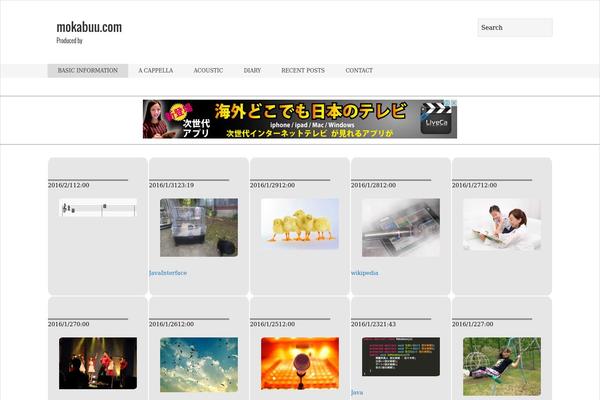600x400 pixels.
Task: Open the orange spotlight microphone photo
Action: [300, 363]
